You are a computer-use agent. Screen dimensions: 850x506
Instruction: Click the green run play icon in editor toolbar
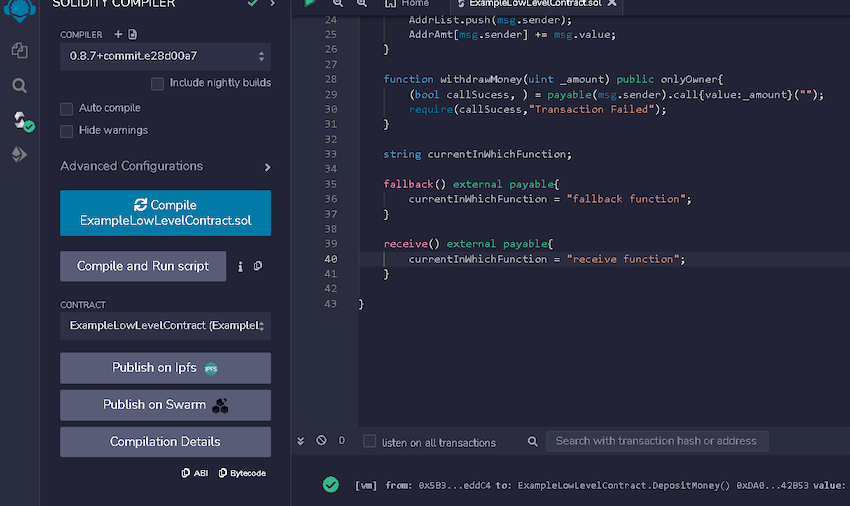tap(310, 3)
